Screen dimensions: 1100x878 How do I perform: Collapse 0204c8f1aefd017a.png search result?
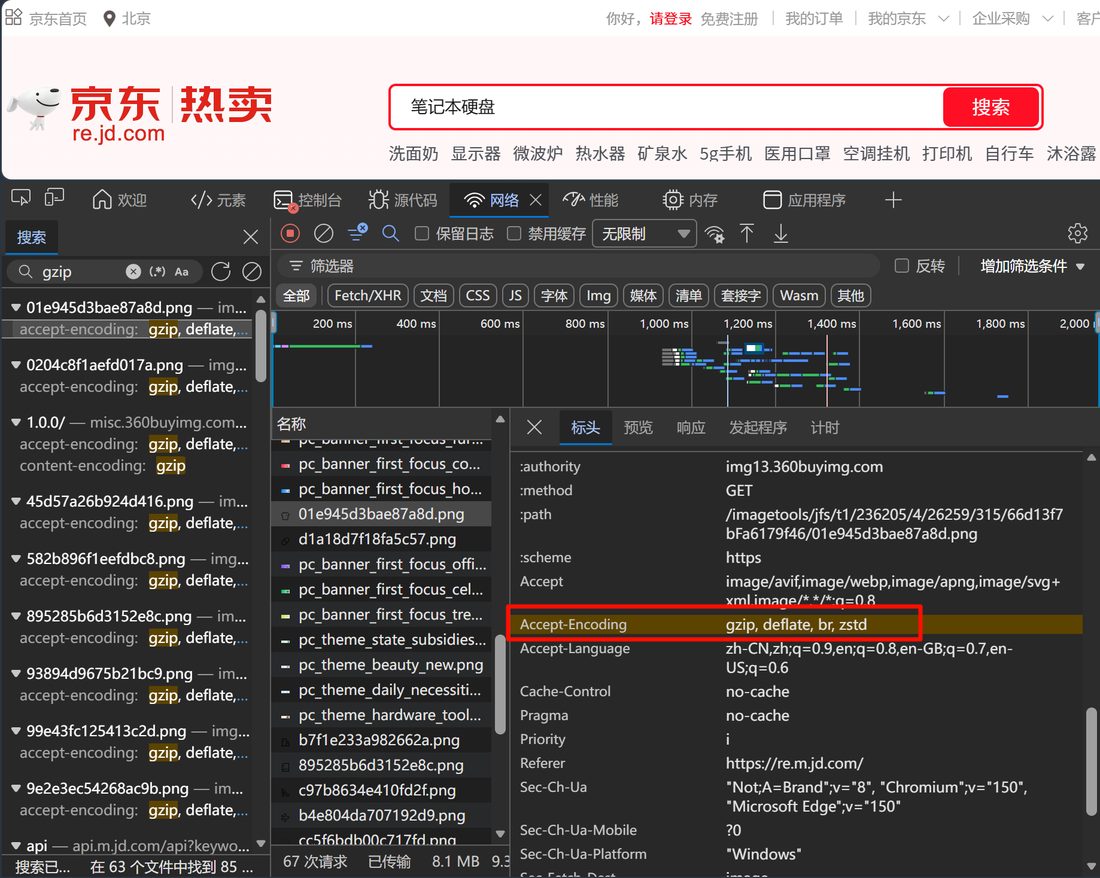15,365
